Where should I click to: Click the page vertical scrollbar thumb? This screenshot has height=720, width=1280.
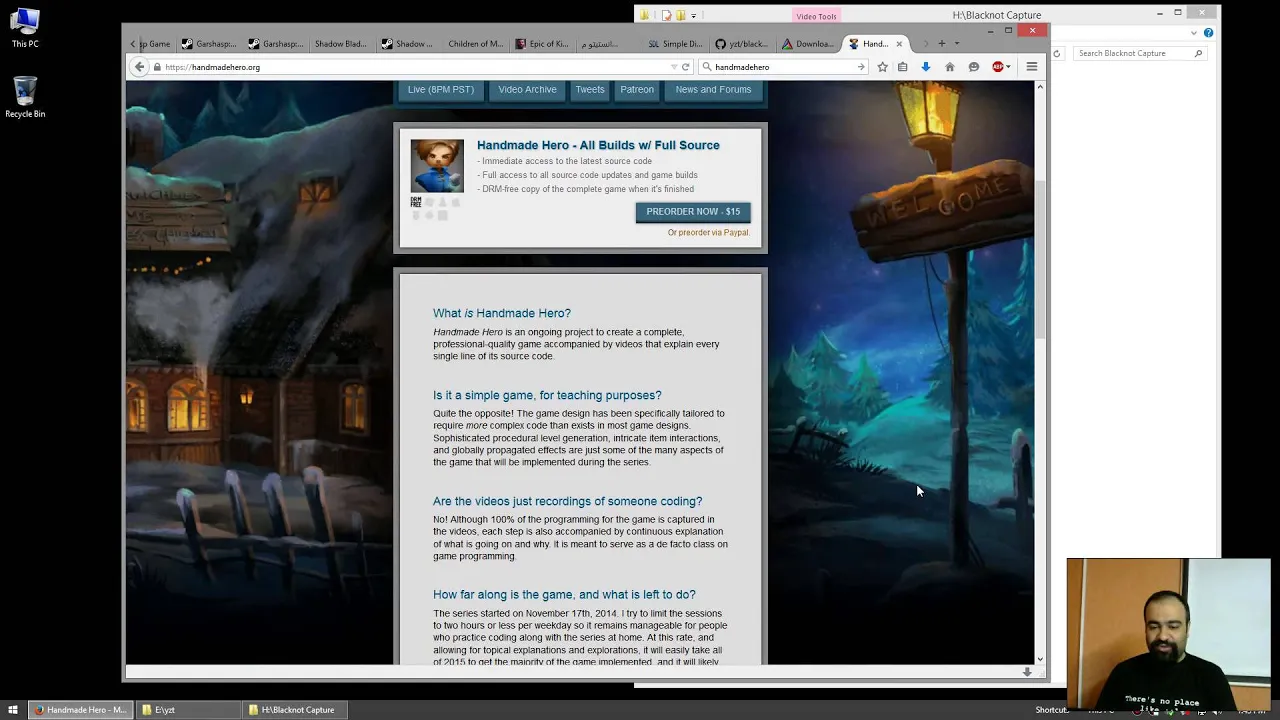click(1040, 260)
